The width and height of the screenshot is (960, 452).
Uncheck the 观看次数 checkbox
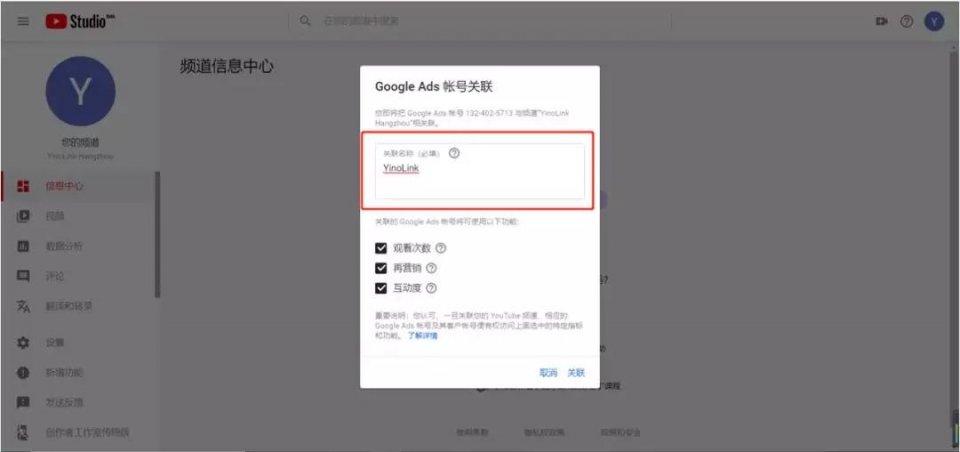point(381,248)
